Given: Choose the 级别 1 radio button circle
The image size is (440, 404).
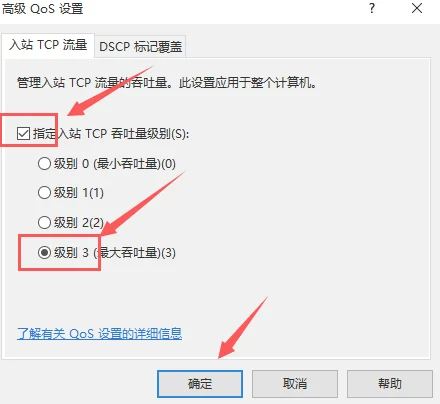Looking at the screenshot, I should [x=44, y=193].
